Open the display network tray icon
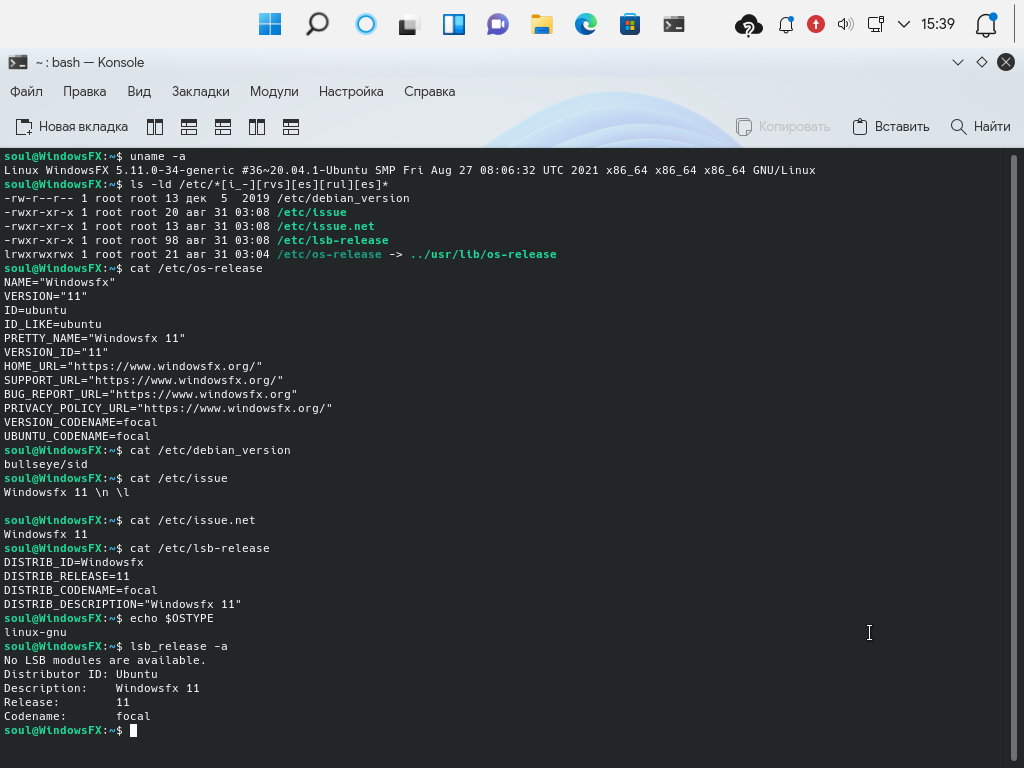This screenshot has height=768, width=1024. pos(875,24)
